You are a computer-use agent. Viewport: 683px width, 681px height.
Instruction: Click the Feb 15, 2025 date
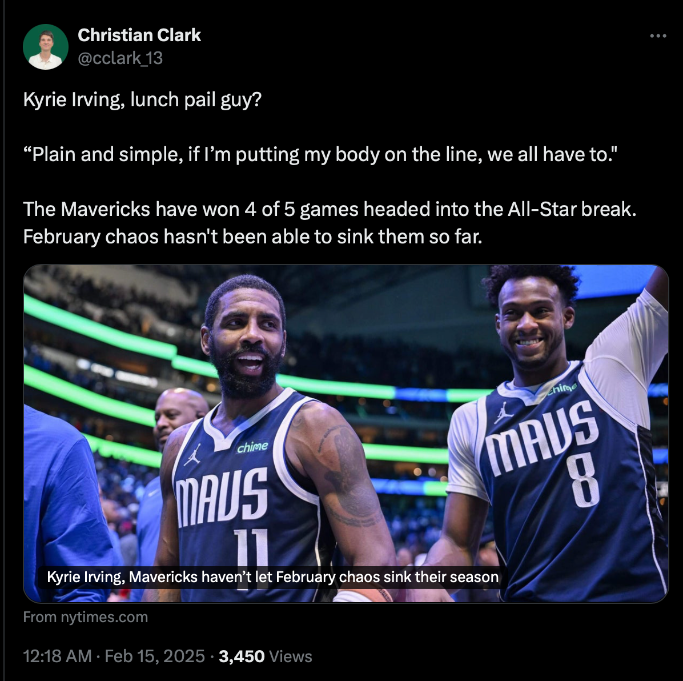[155, 656]
